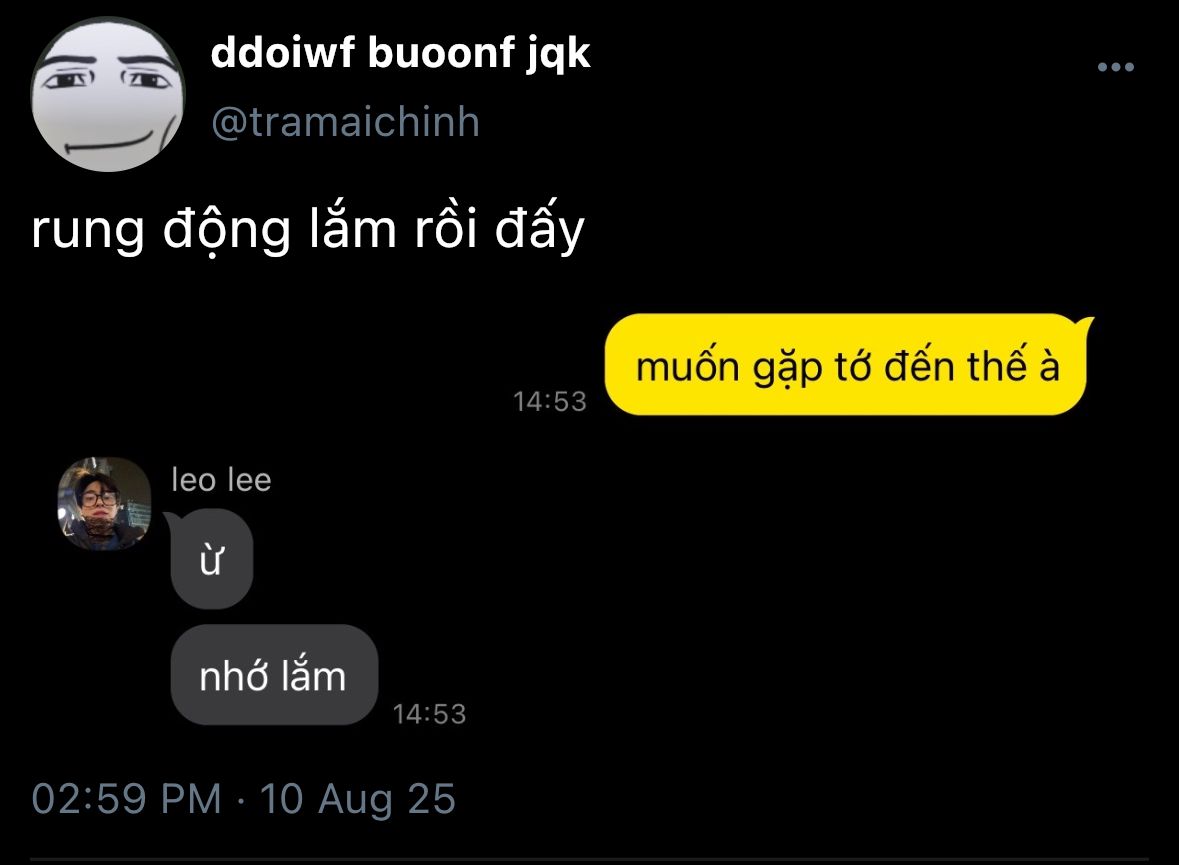The height and width of the screenshot is (865, 1179).
Task: Tap the 'leo lee' sender name
Action: [221, 480]
